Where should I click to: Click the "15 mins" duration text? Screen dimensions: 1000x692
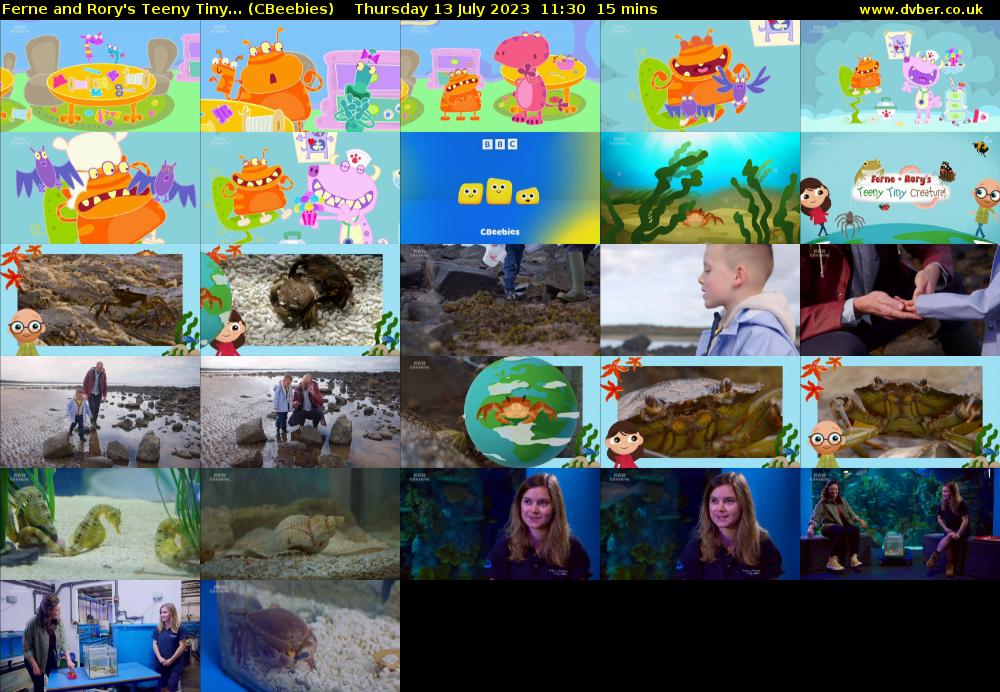(627, 9)
